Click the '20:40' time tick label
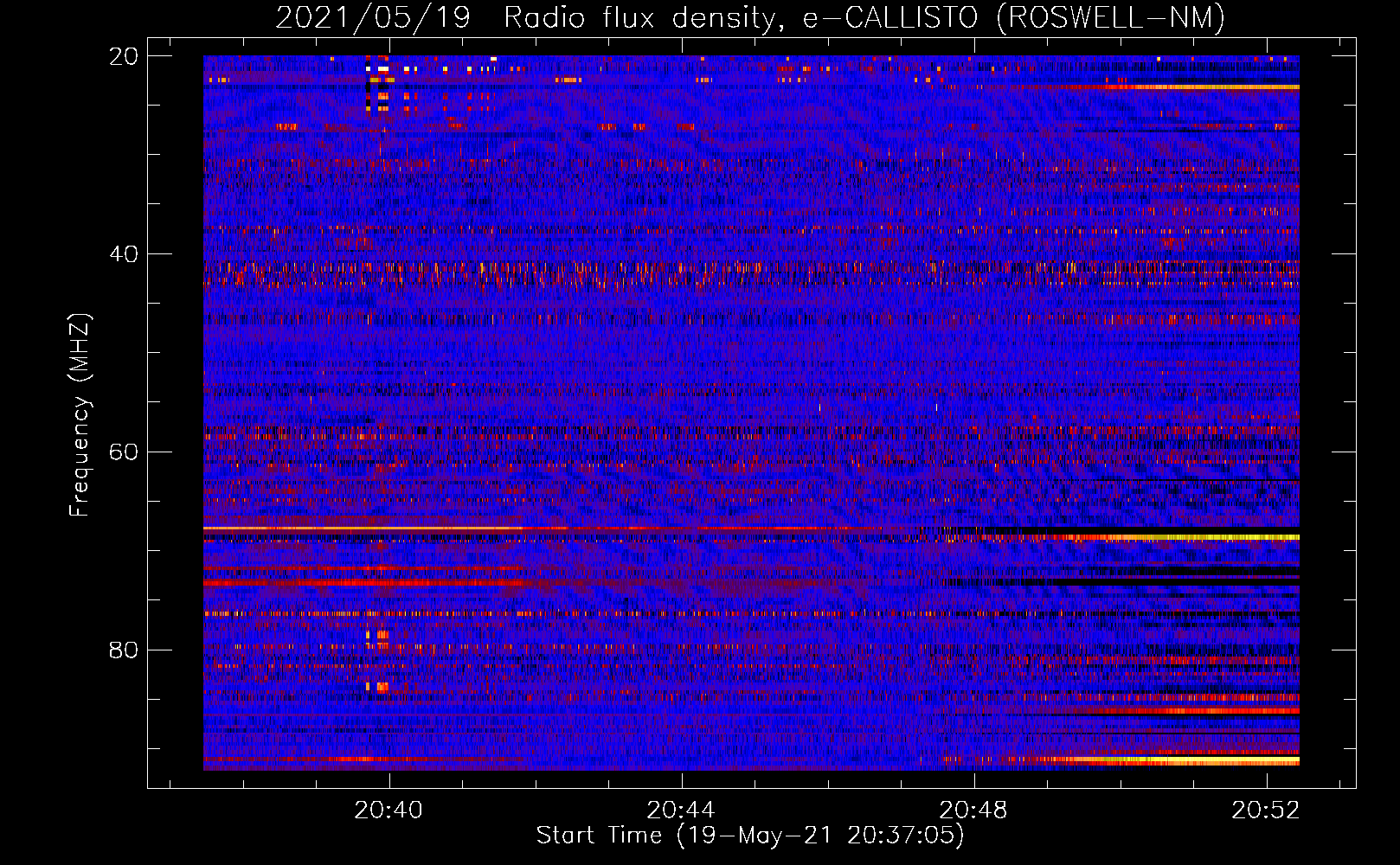 389,810
